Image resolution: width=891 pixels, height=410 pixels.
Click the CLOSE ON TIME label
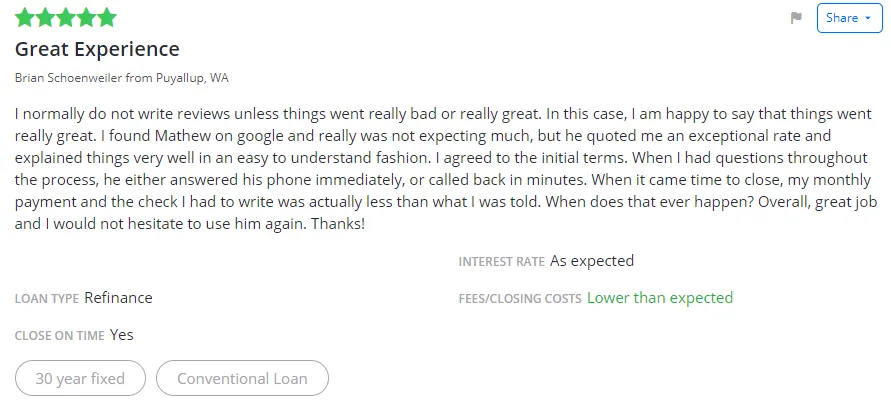[x=60, y=336]
